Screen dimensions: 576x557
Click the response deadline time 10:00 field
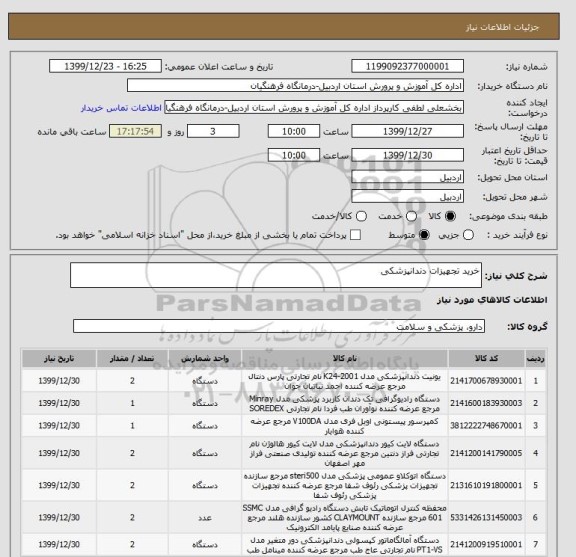coord(294,132)
